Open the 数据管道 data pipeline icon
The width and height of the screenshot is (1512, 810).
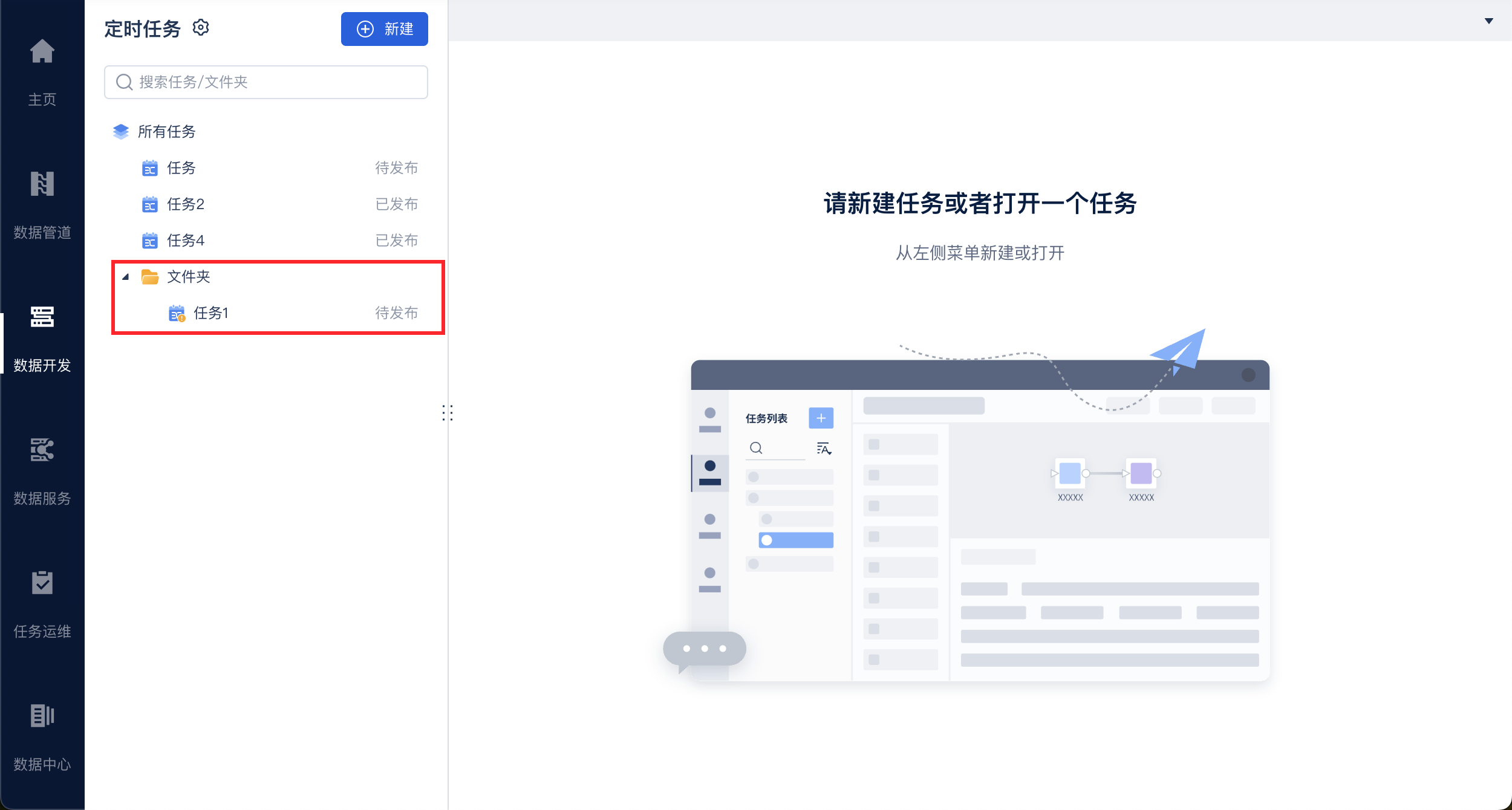(x=42, y=184)
